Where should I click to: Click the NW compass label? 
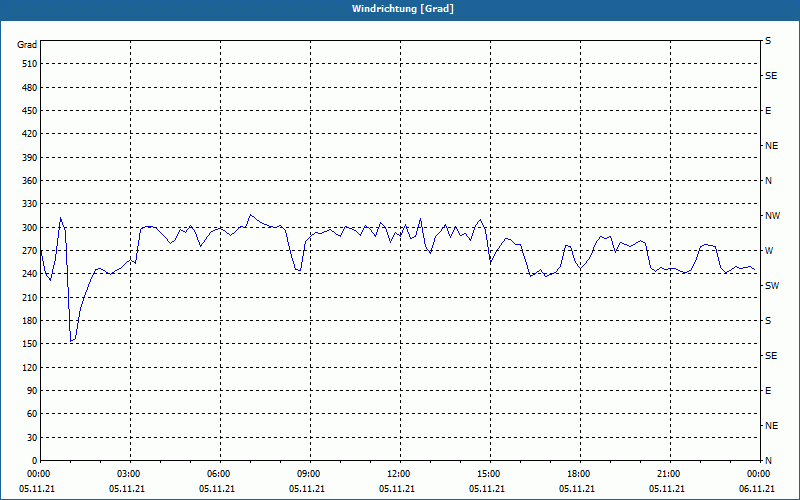tap(772, 216)
